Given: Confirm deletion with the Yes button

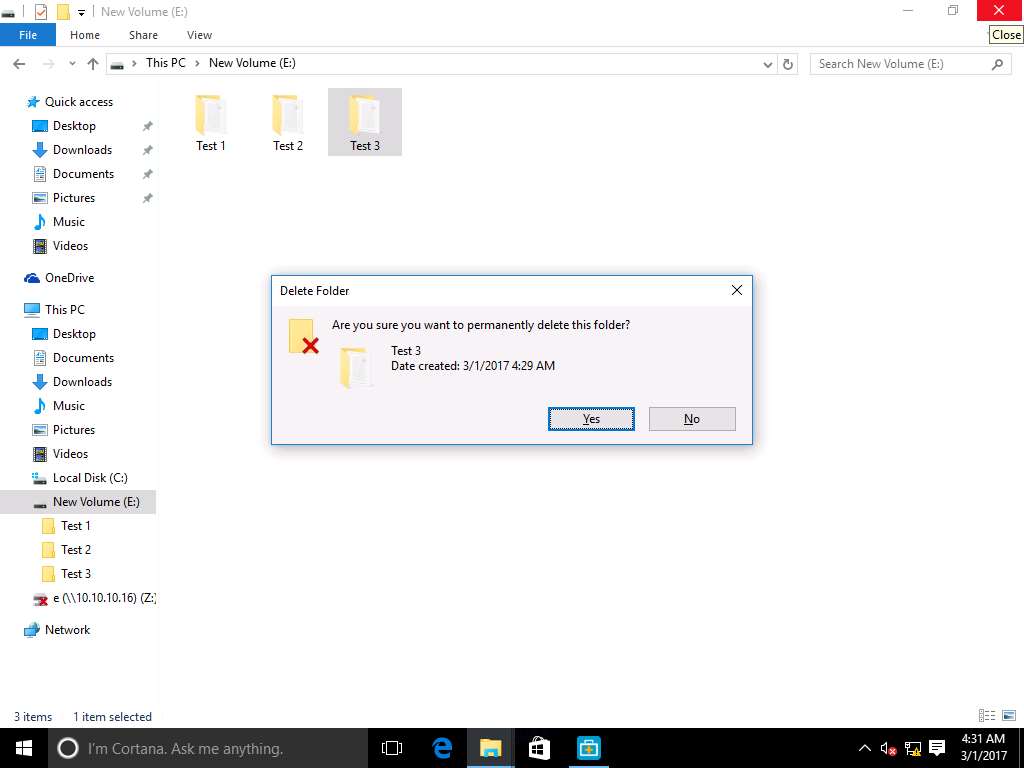Looking at the screenshot, I should coord(591,419).
